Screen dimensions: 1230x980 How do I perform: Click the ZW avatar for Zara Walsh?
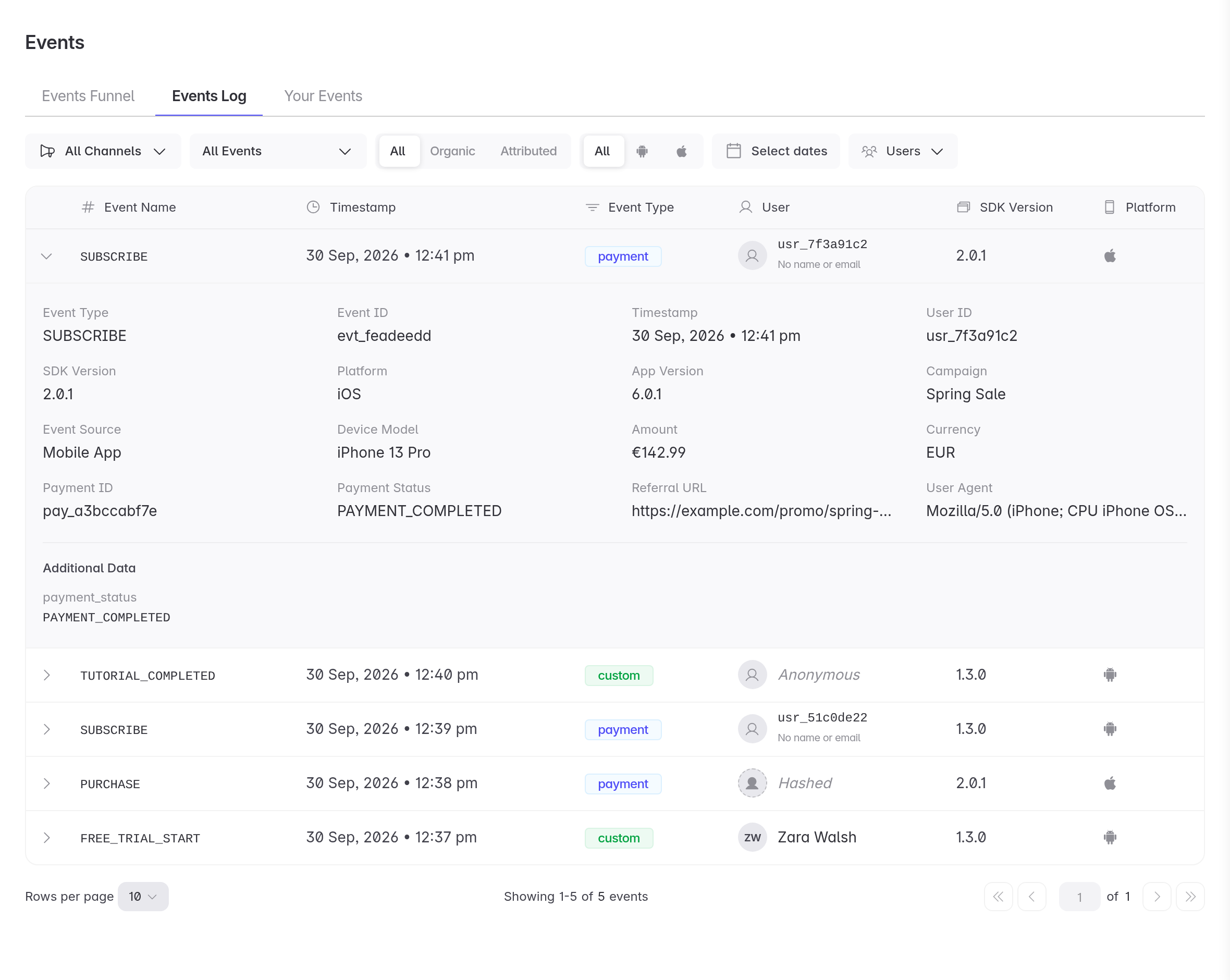point(752,837)
